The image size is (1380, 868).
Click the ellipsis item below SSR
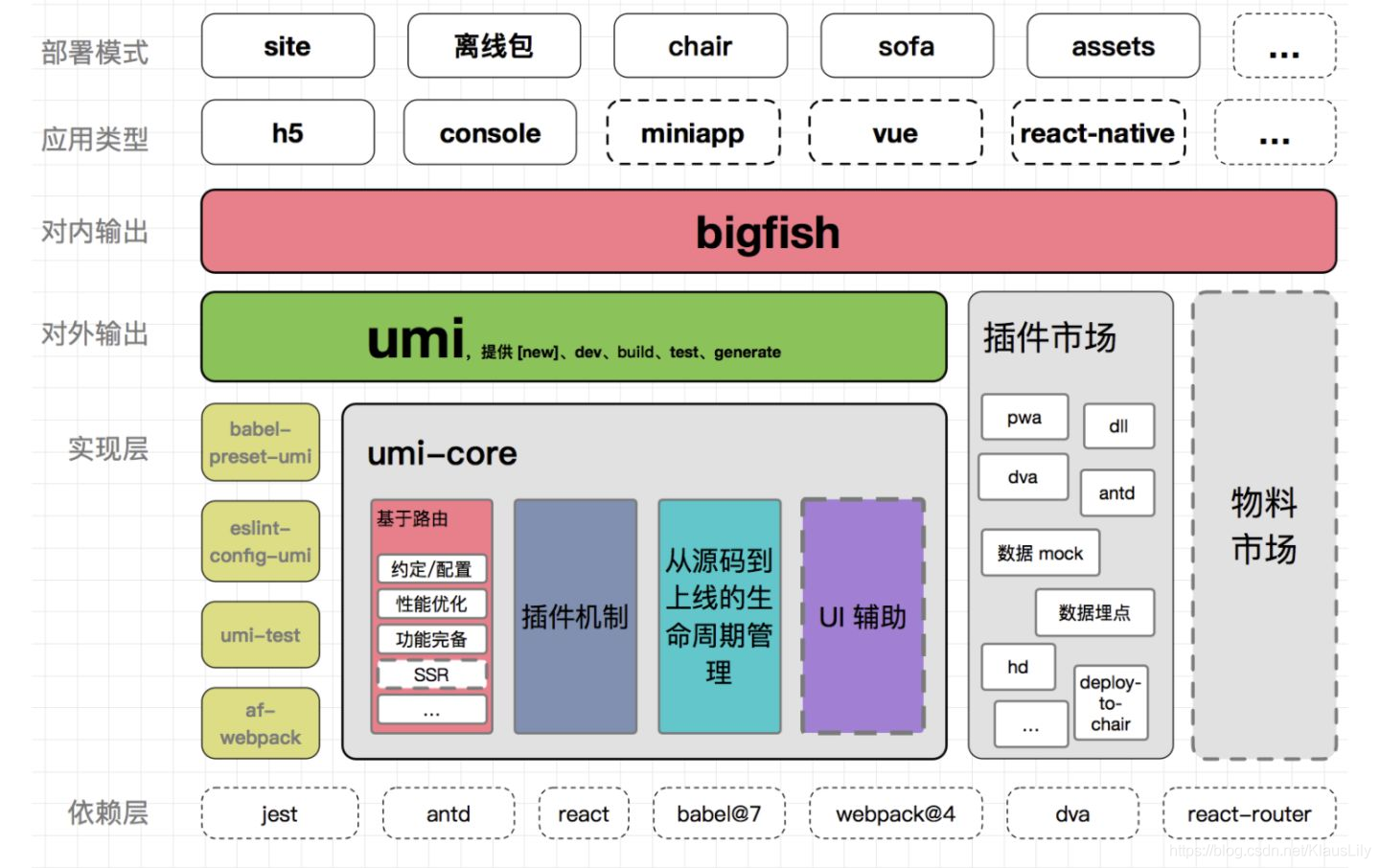432,710
